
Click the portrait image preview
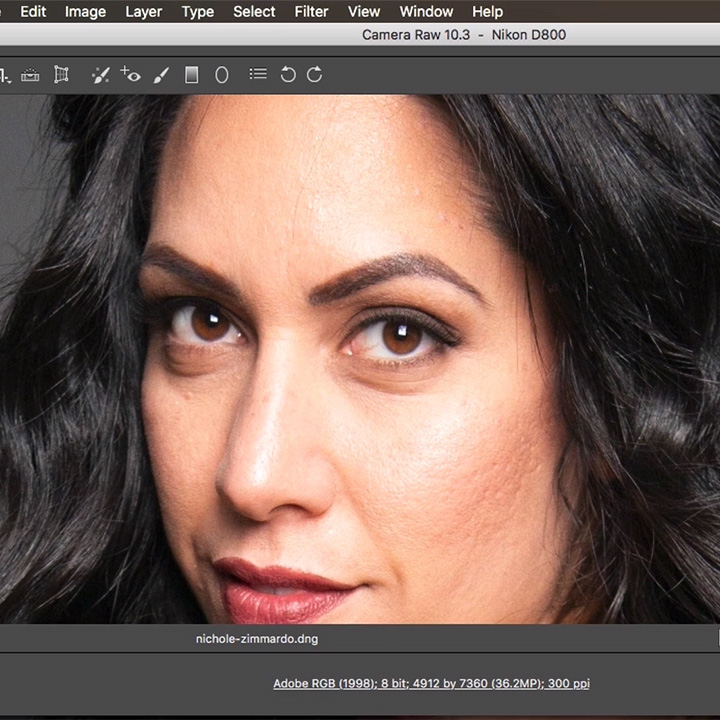pyautogui.click(x=360, y=359)
